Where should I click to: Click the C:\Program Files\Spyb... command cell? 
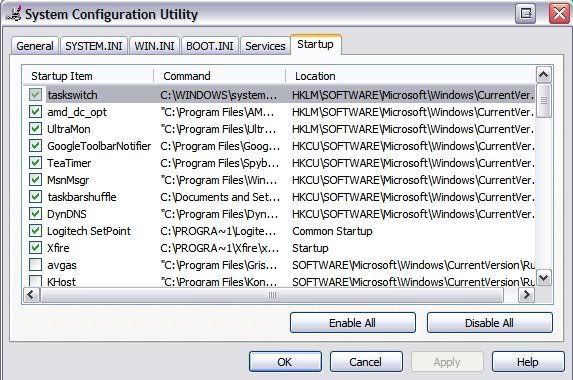coord(219,163)
